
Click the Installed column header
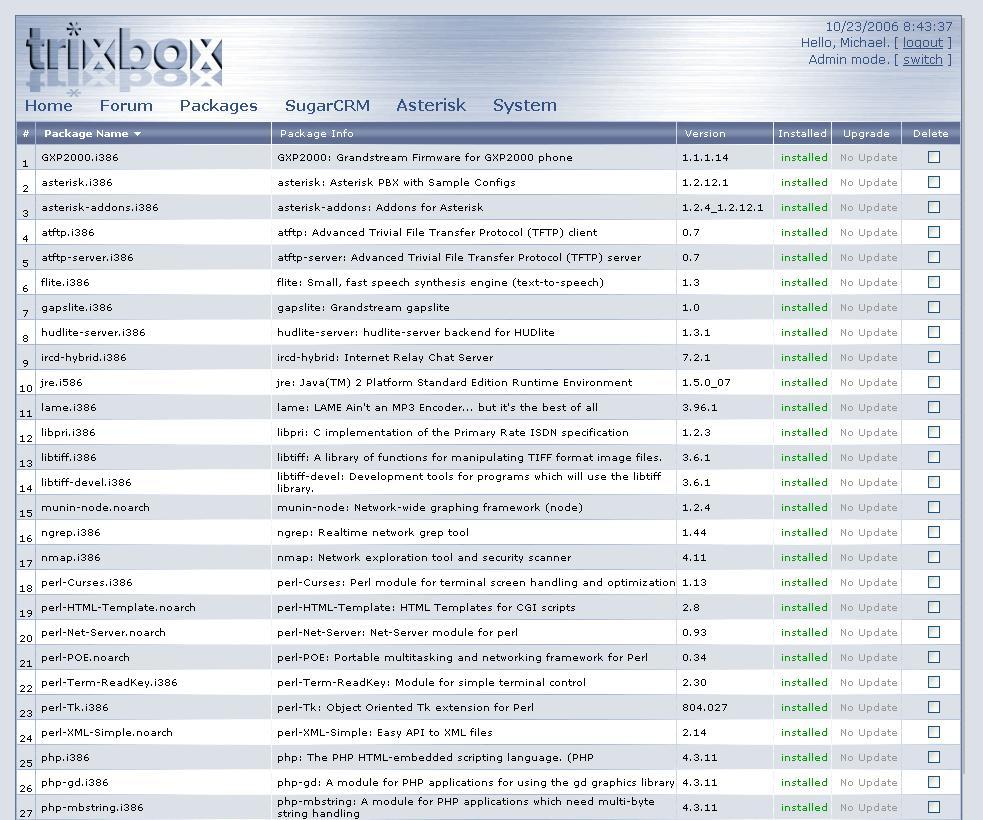click(x=802, y=133)
